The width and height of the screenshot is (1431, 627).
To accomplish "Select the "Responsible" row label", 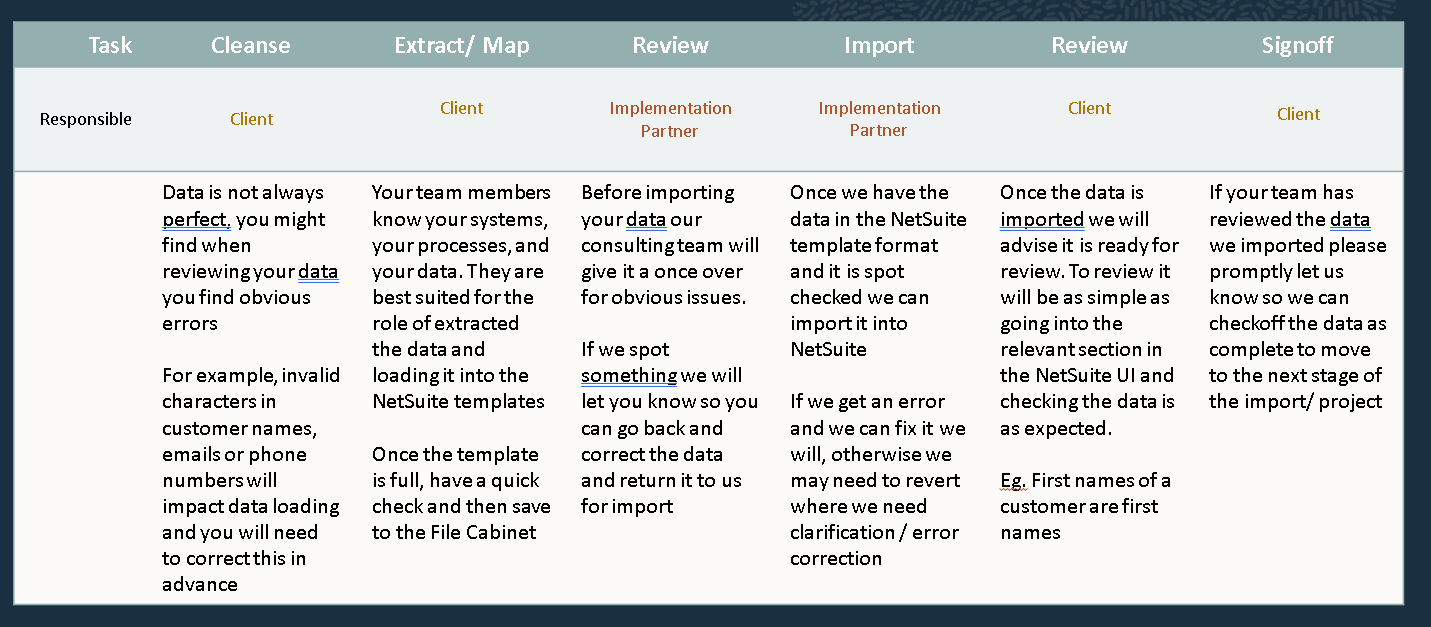I will coord(86,119).
